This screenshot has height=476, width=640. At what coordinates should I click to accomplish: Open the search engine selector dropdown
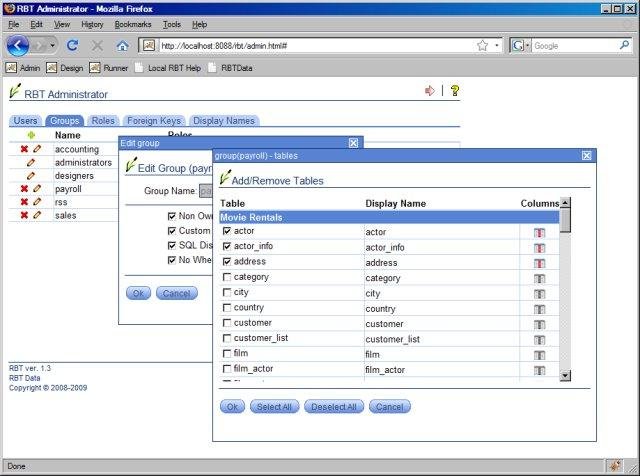click(x=527, y=45)
